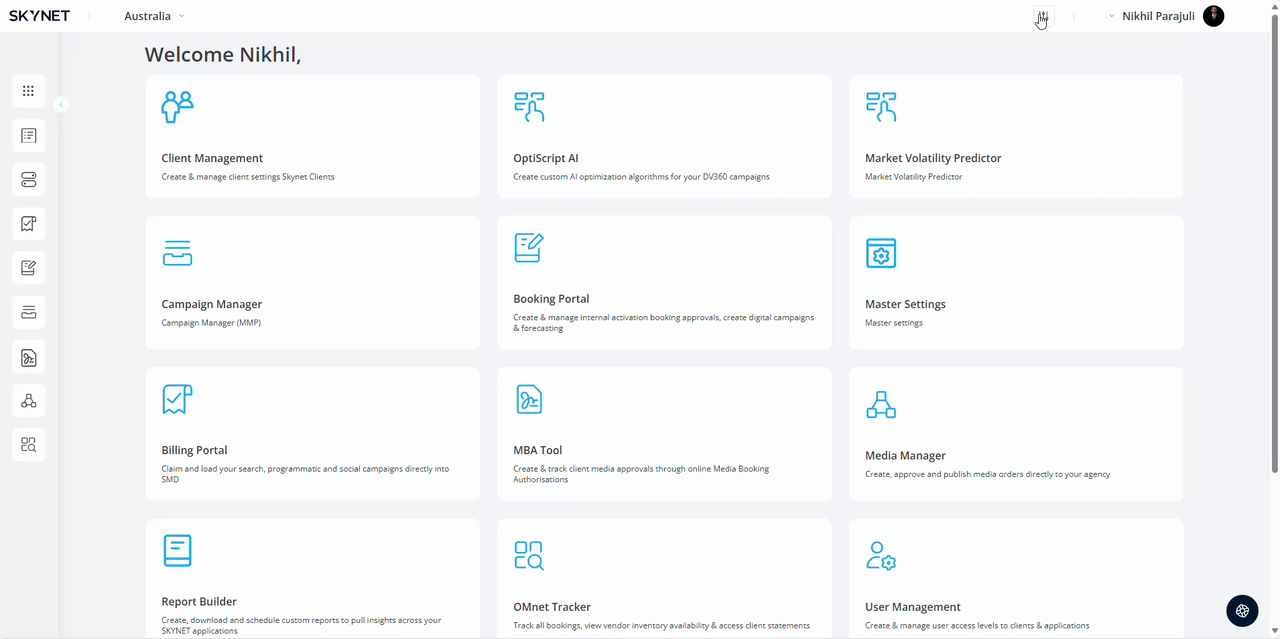Open Billing Portal from the sidebar
1280x639 pixels.
[x=28, y=224]
